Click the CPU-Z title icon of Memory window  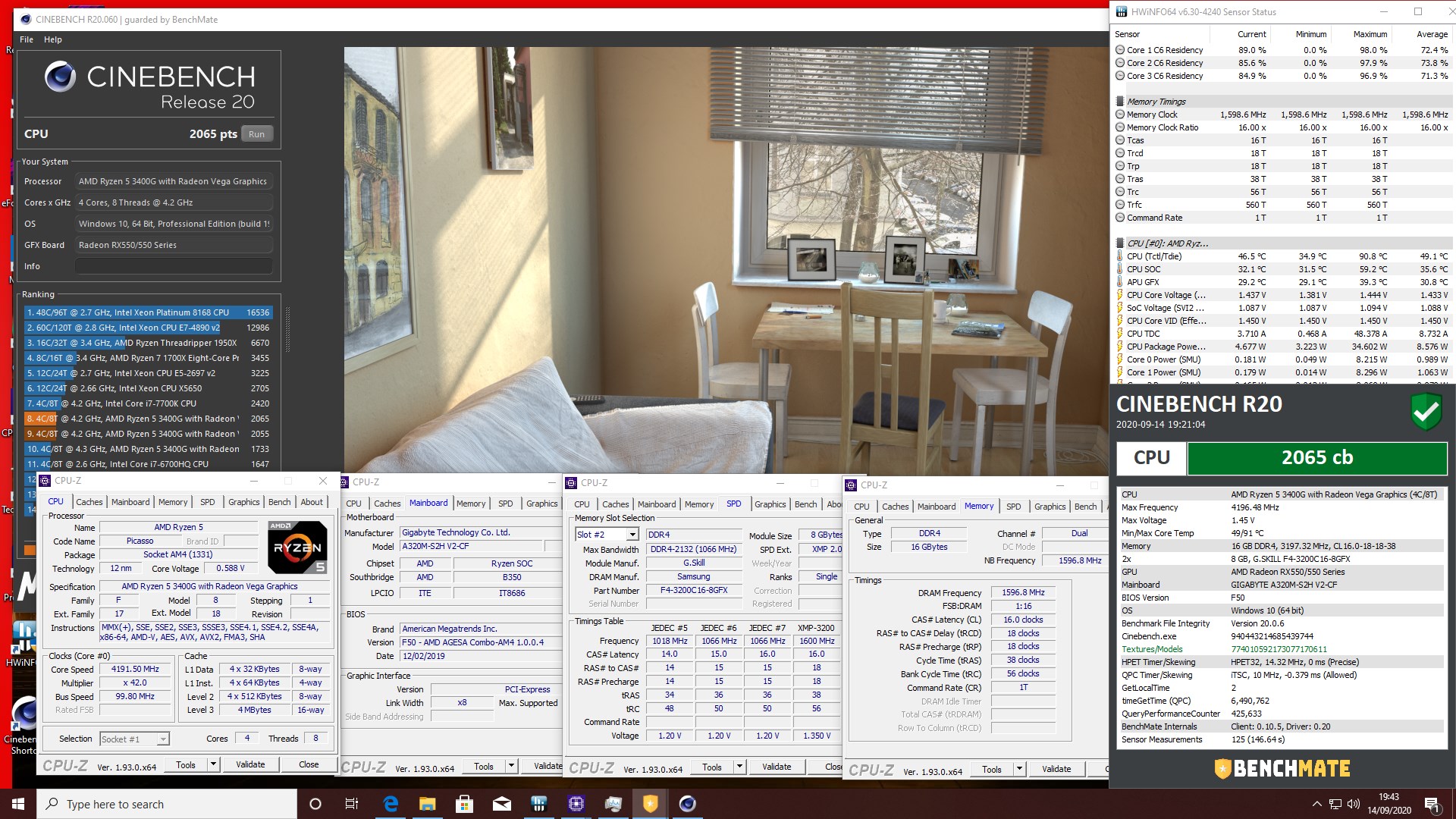click(x=851, y=485)
